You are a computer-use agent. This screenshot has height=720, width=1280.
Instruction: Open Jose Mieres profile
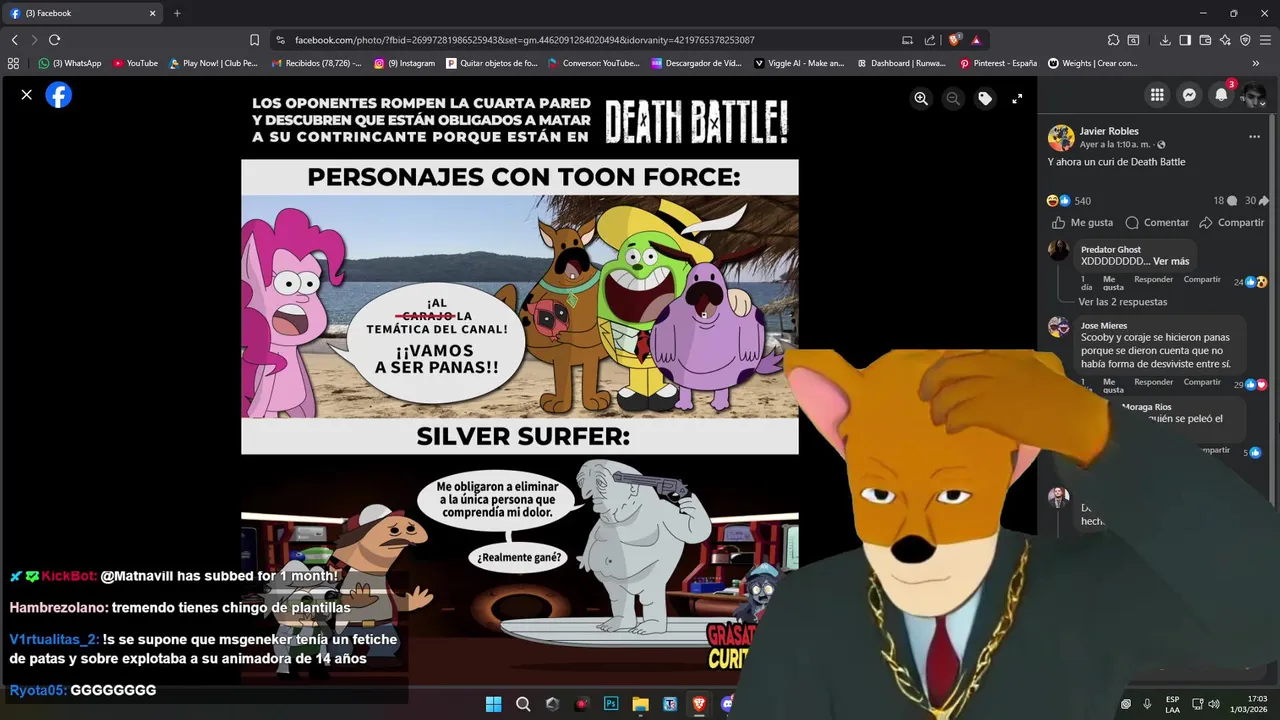pyautogui.click(x=1104, y=326)
